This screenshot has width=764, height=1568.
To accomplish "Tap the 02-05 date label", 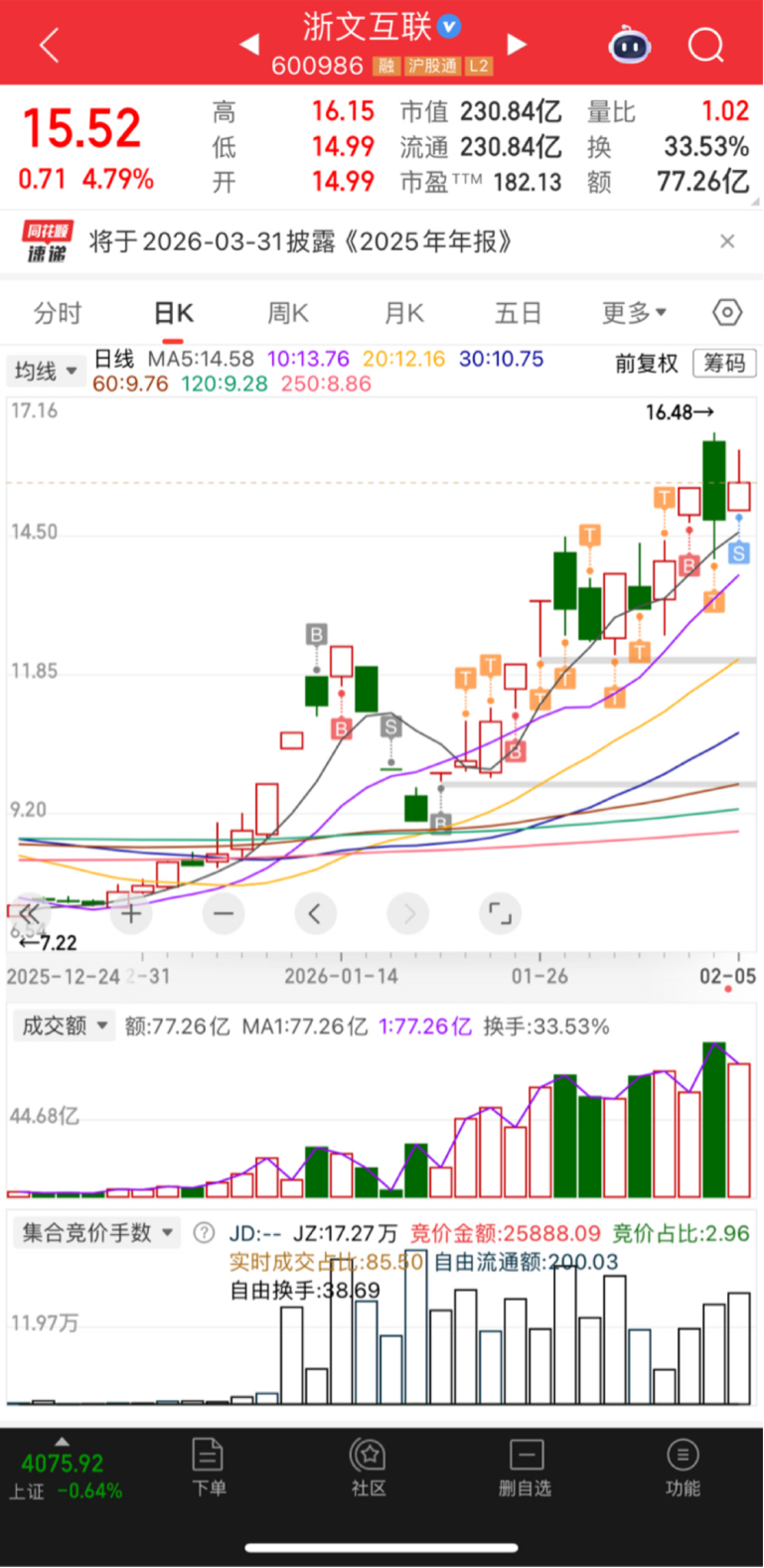I will tap(728, 976).
